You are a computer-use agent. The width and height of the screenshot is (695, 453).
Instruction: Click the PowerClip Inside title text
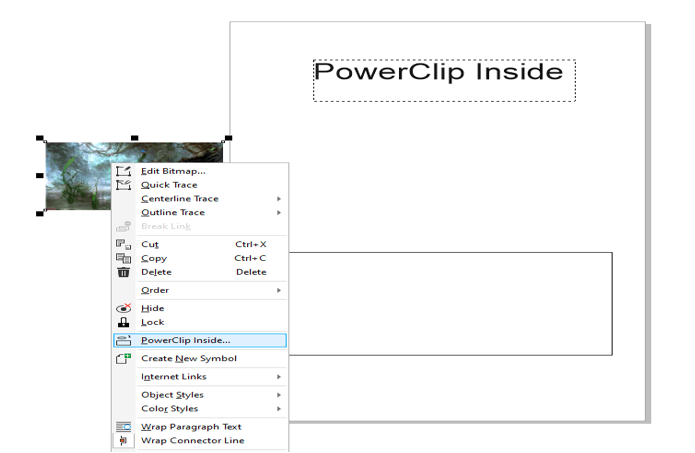point(439,72)
